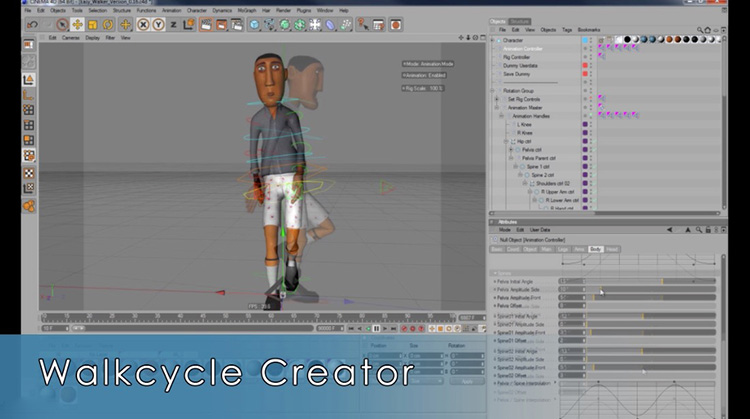750x419 pixels.
Task: Add a Cube primitive object
Action: click(x=254, y=24)
